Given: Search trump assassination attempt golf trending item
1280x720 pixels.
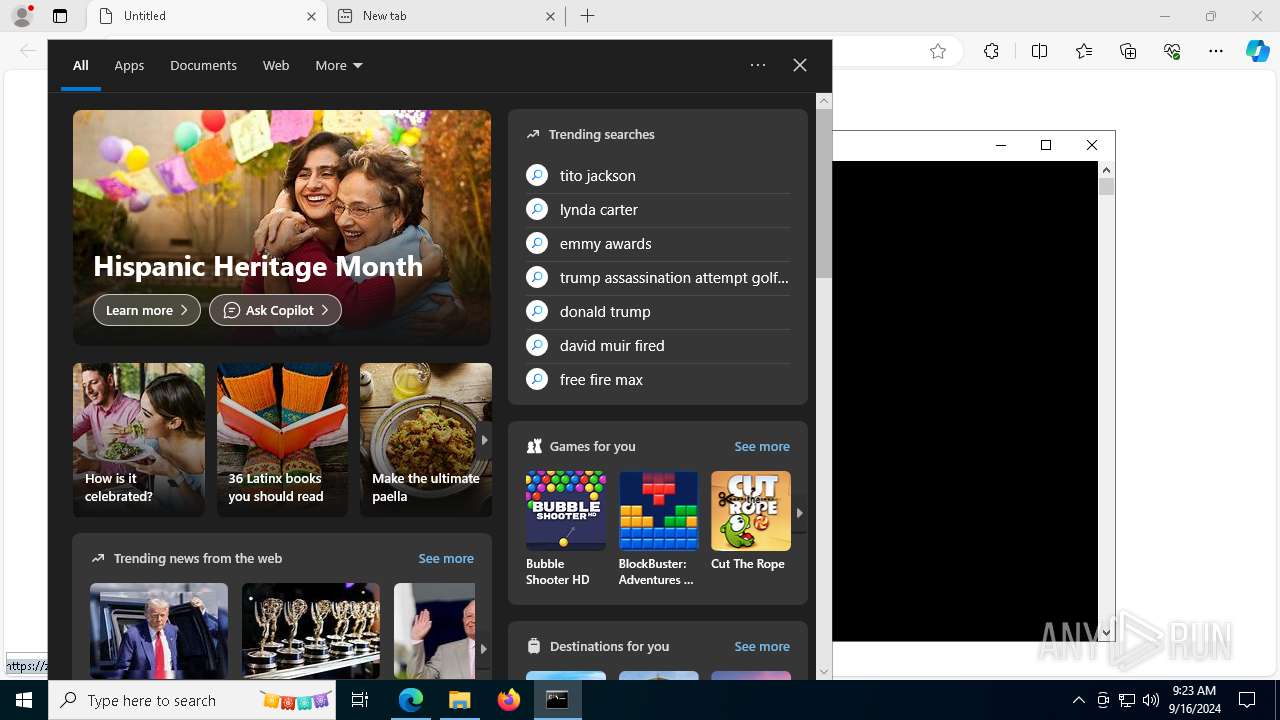Looking at the screenshot, I should click(658, 277).
